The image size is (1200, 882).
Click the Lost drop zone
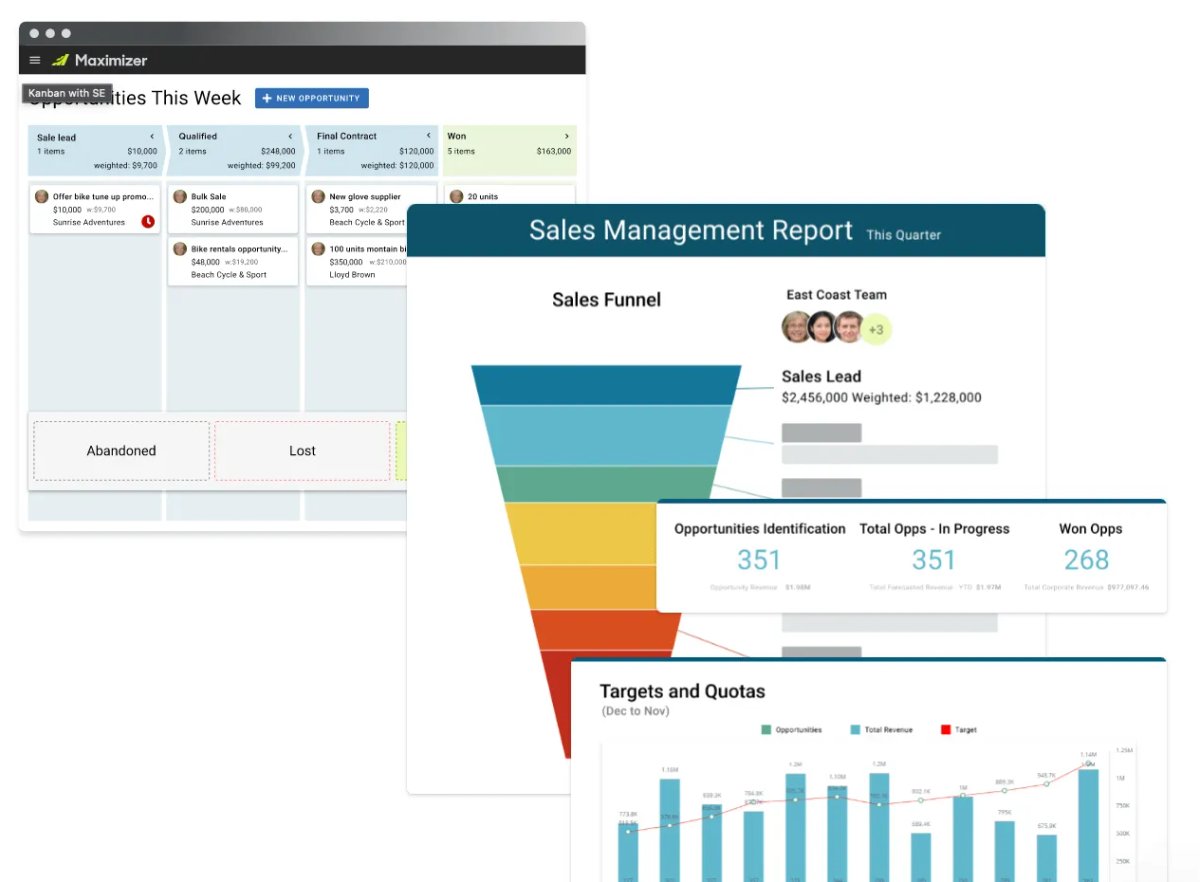click(x=302, y=451)
